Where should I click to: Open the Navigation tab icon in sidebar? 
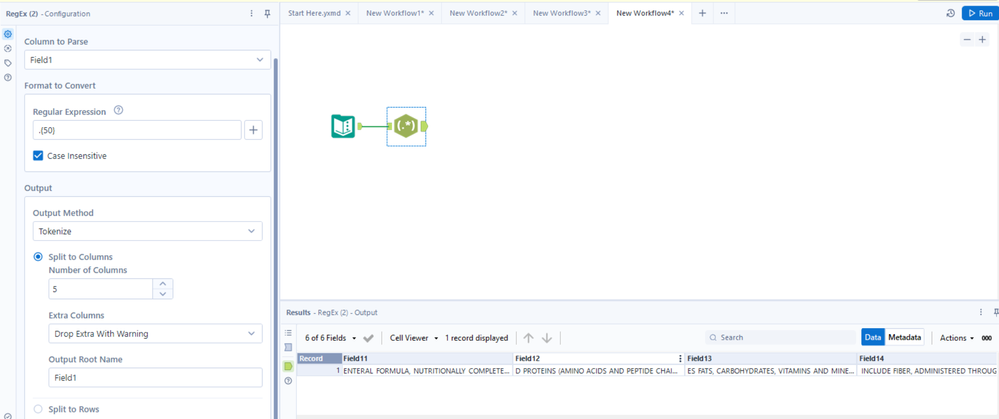(8, 48)
